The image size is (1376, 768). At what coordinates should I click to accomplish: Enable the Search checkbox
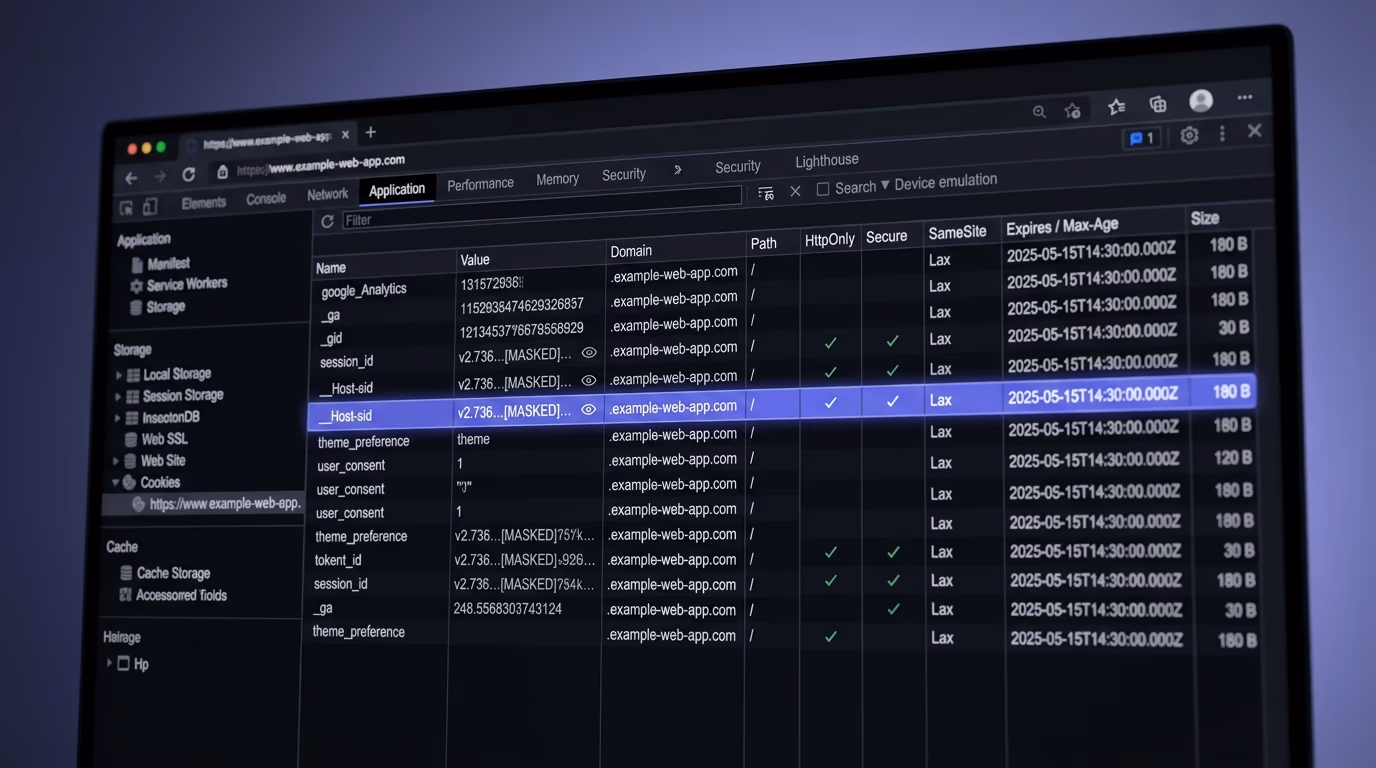point(823,188)
